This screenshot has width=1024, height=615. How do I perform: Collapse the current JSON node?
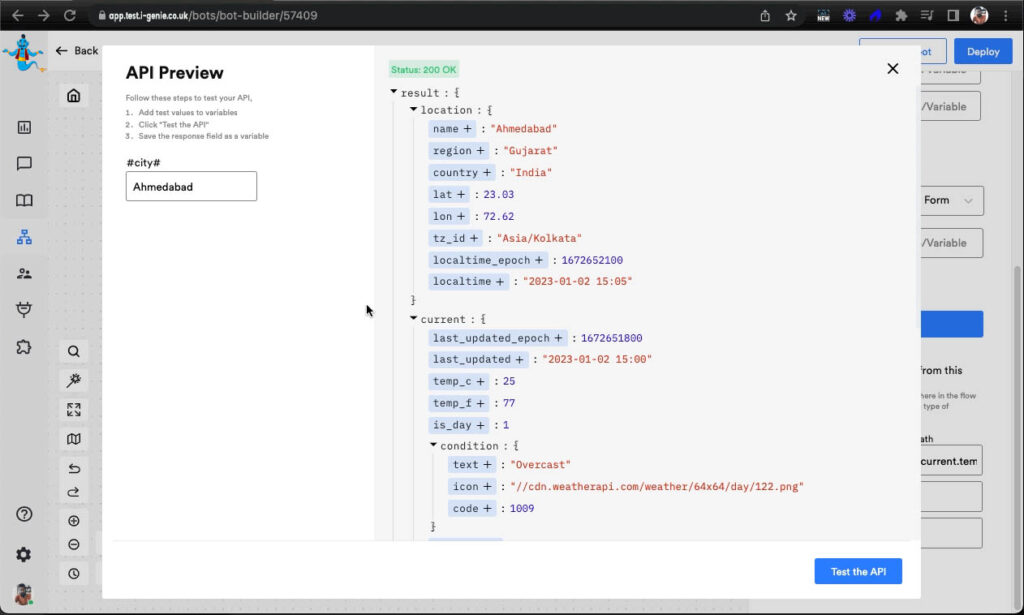414,318
